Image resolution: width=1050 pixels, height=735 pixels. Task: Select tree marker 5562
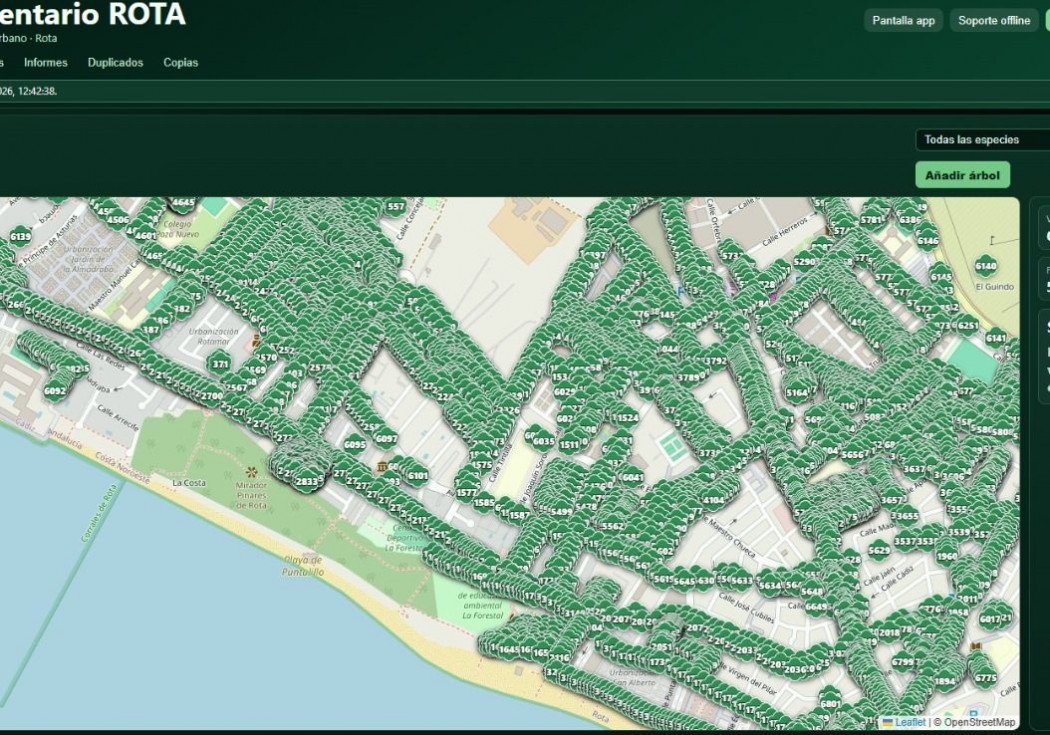612,525
